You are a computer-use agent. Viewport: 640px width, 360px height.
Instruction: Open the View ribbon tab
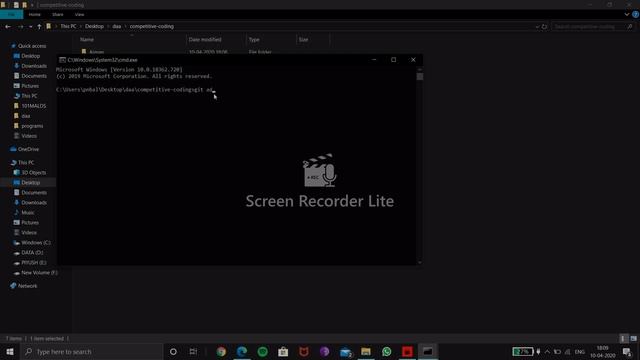coord(79,15)
